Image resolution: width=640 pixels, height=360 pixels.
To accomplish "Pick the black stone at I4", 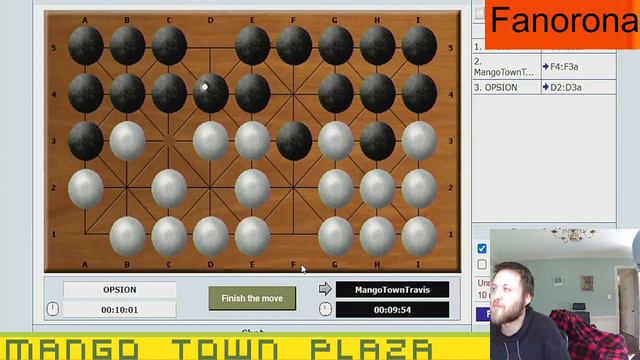I will tap(419, 93).
